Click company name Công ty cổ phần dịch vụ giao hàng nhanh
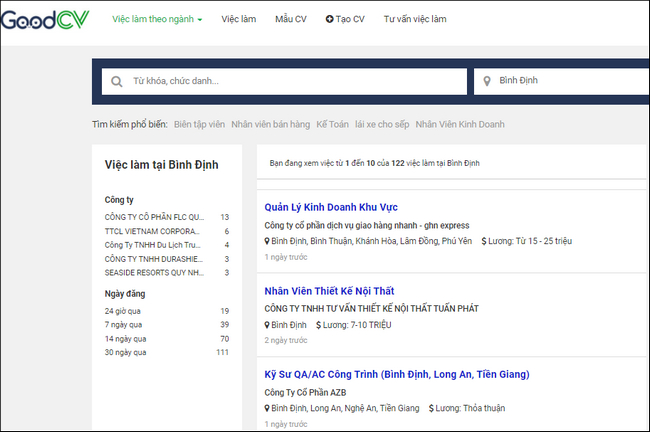The image size is (650, 432). (367, 226)
